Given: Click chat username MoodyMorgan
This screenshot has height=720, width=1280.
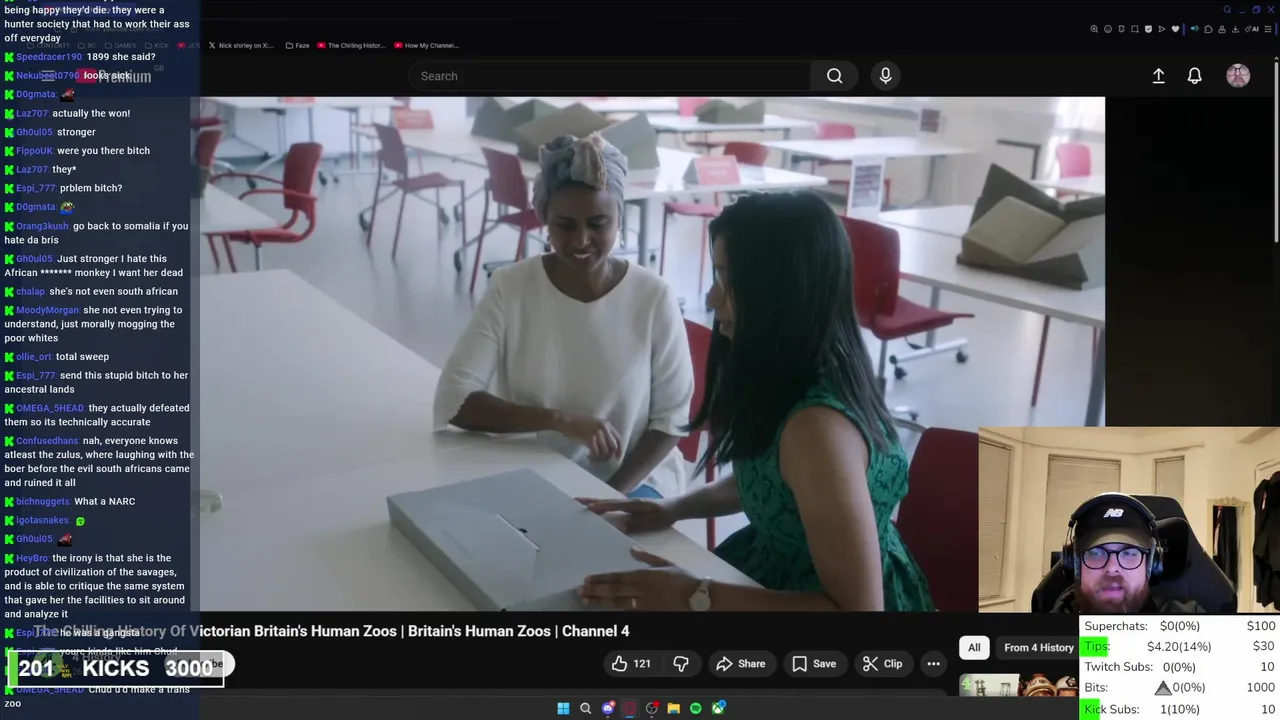Looking at the screenshot, I should pyautogui.click(x=47, y=310).
